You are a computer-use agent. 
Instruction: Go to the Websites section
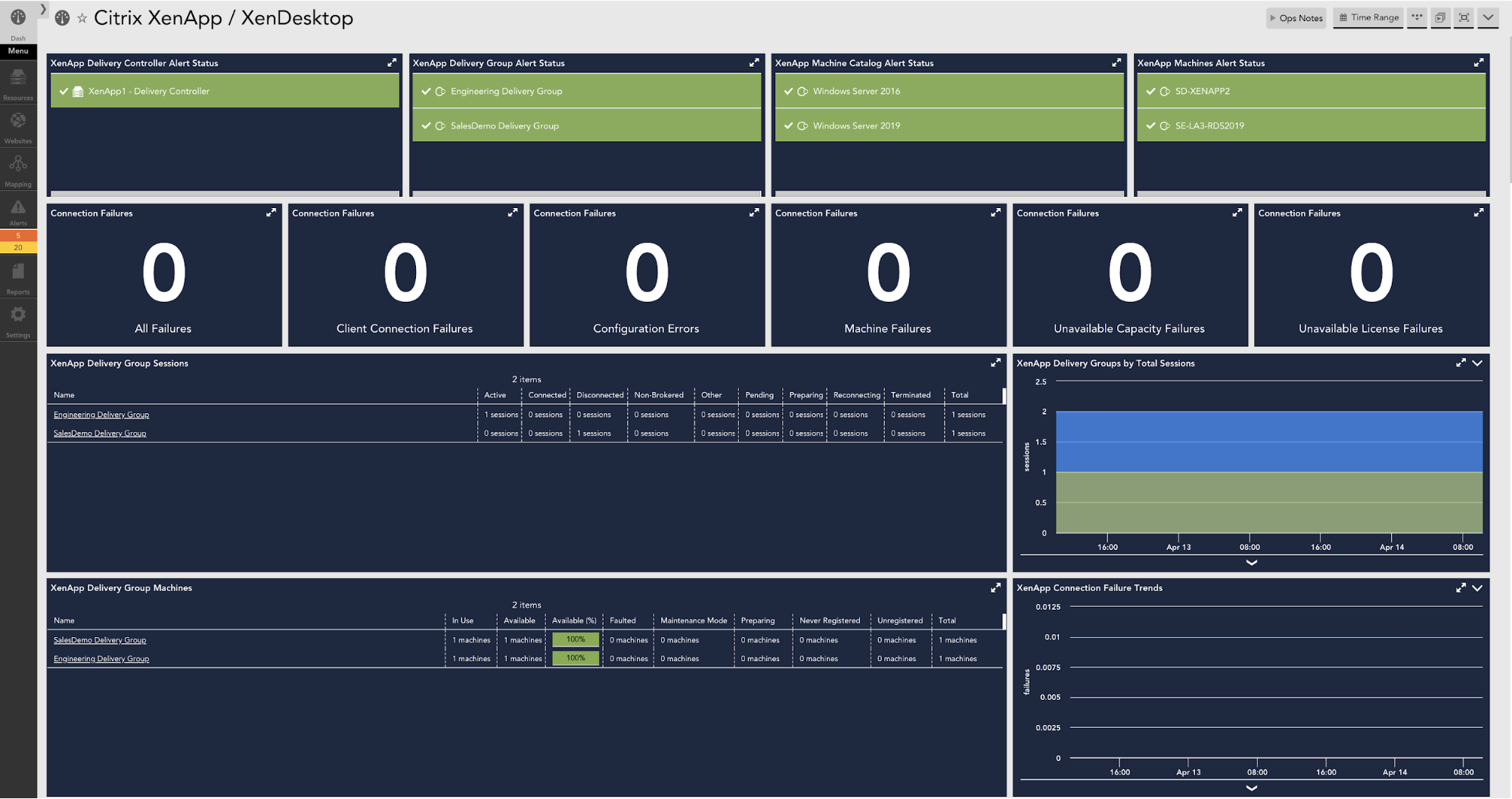point(18,127)
